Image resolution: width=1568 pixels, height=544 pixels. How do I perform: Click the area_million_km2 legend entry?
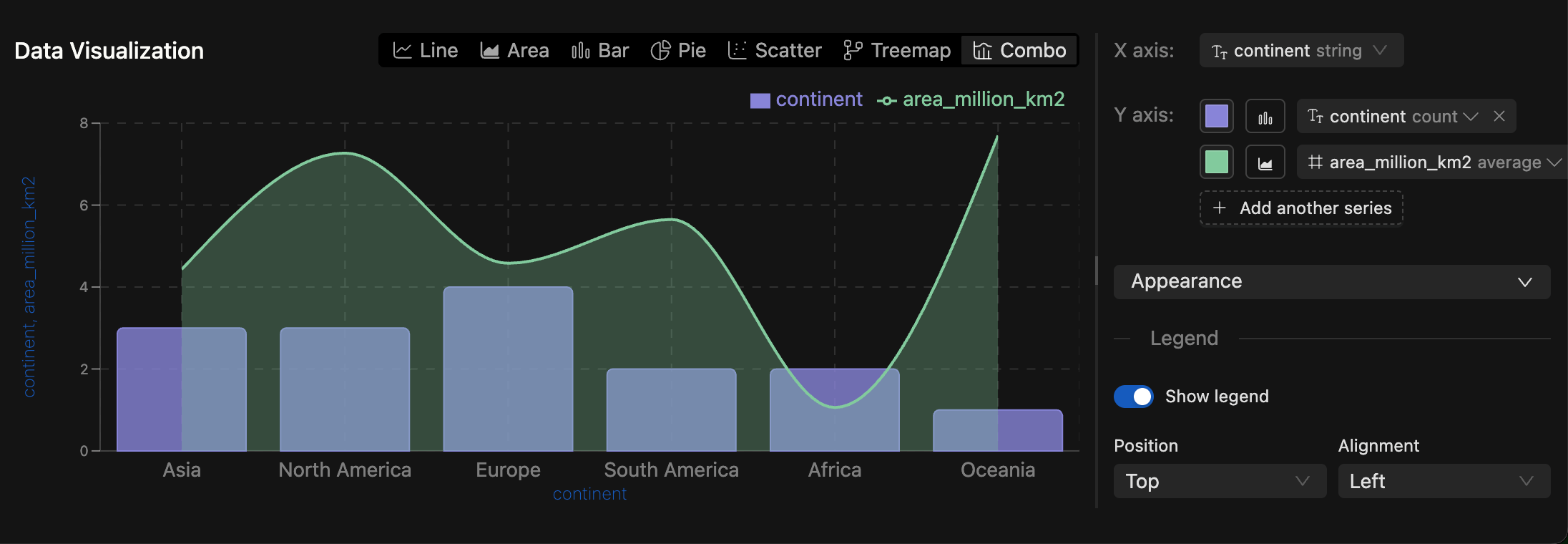coord(971,99)
